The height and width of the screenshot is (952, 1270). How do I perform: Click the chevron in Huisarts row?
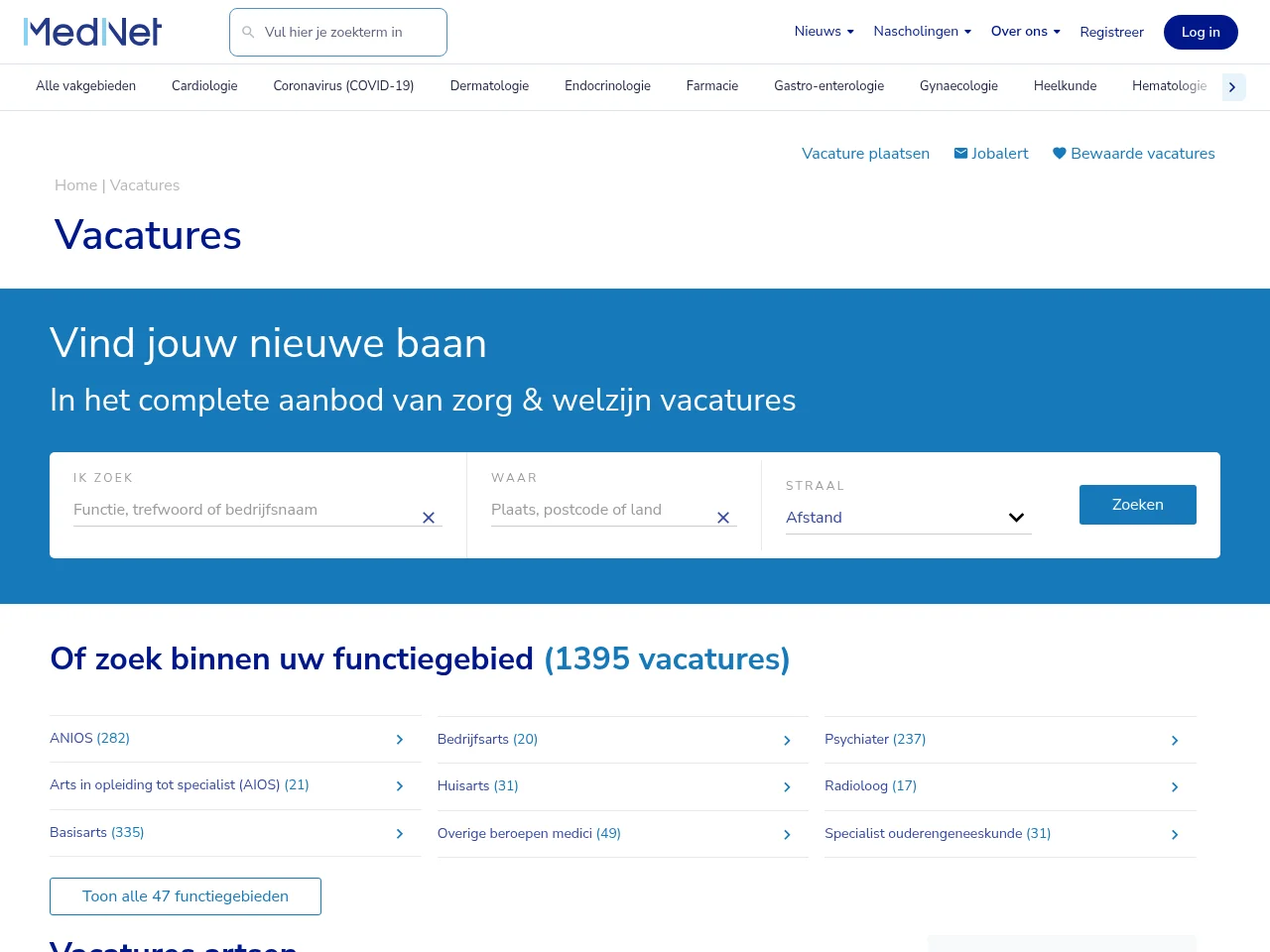click(787, 787)
